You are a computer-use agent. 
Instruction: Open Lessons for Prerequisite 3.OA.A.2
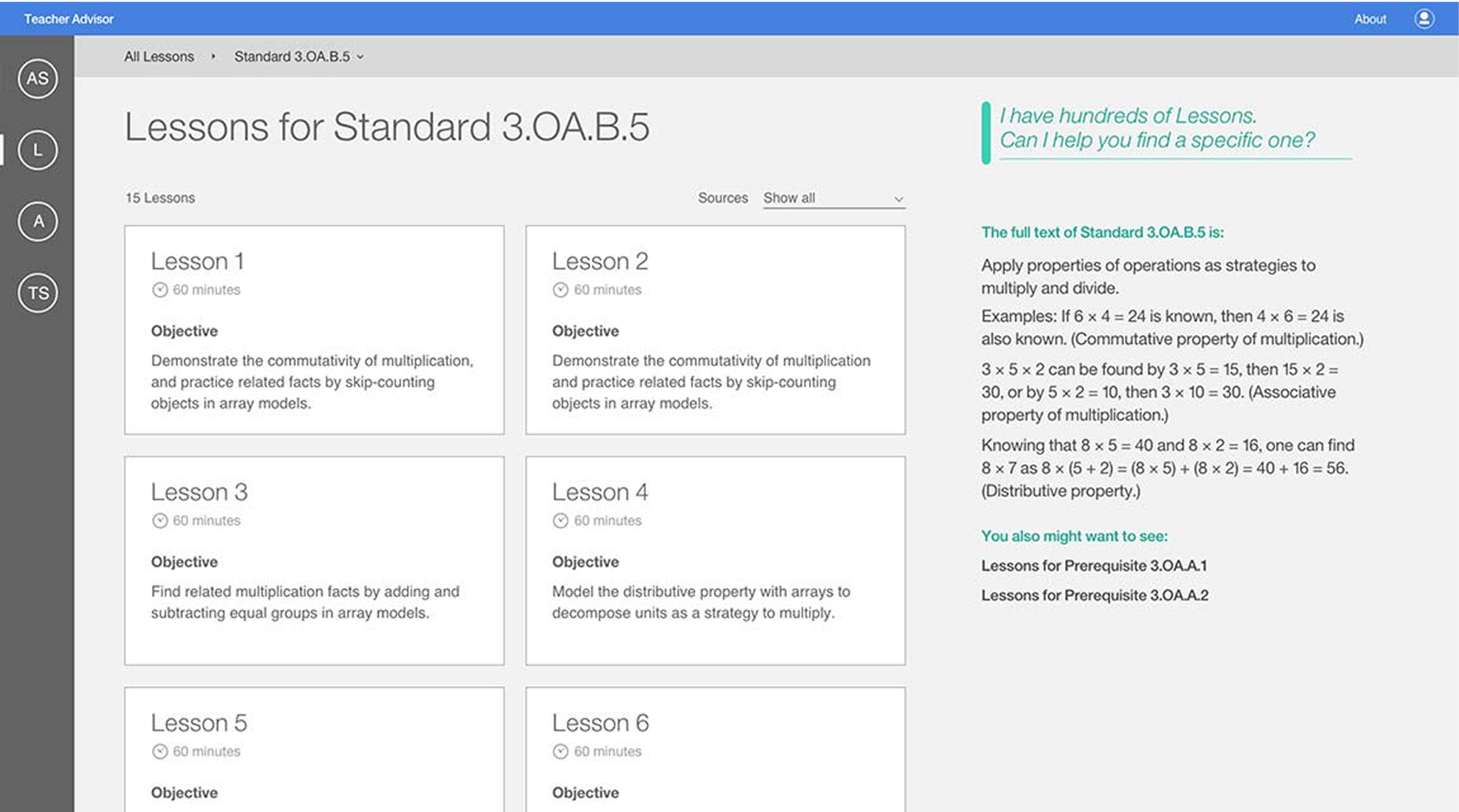point(1094,595)
